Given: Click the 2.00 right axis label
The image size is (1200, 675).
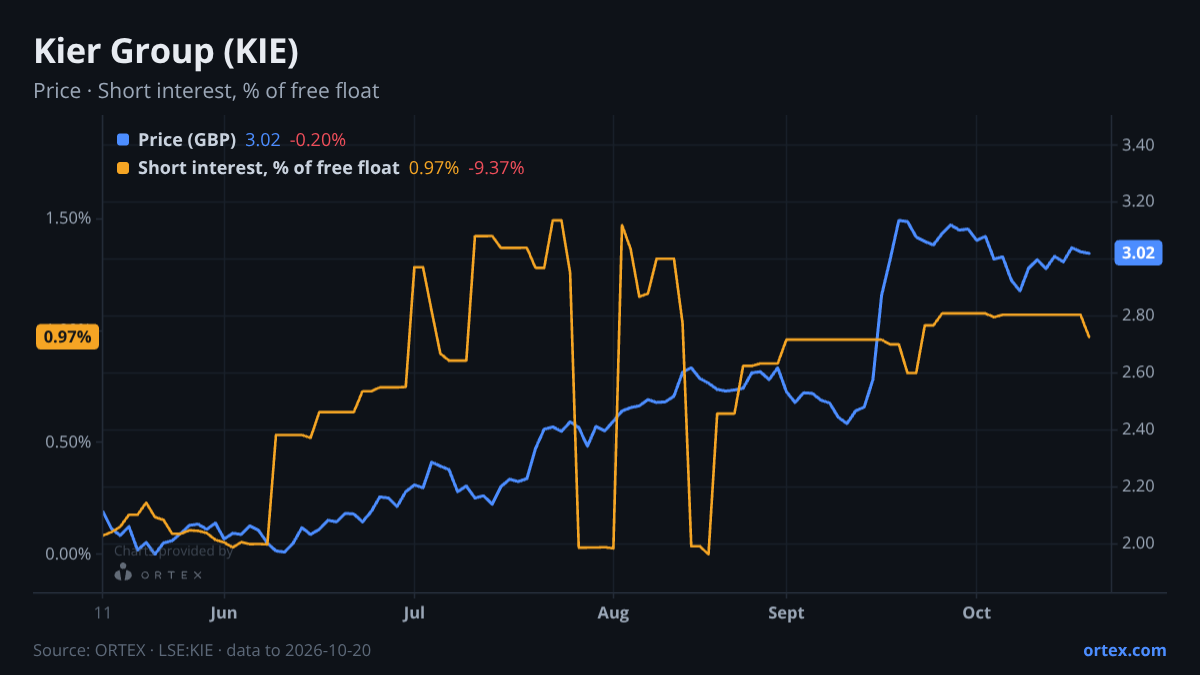Looking at the screenshot, I should click(x=1138, y=544).
